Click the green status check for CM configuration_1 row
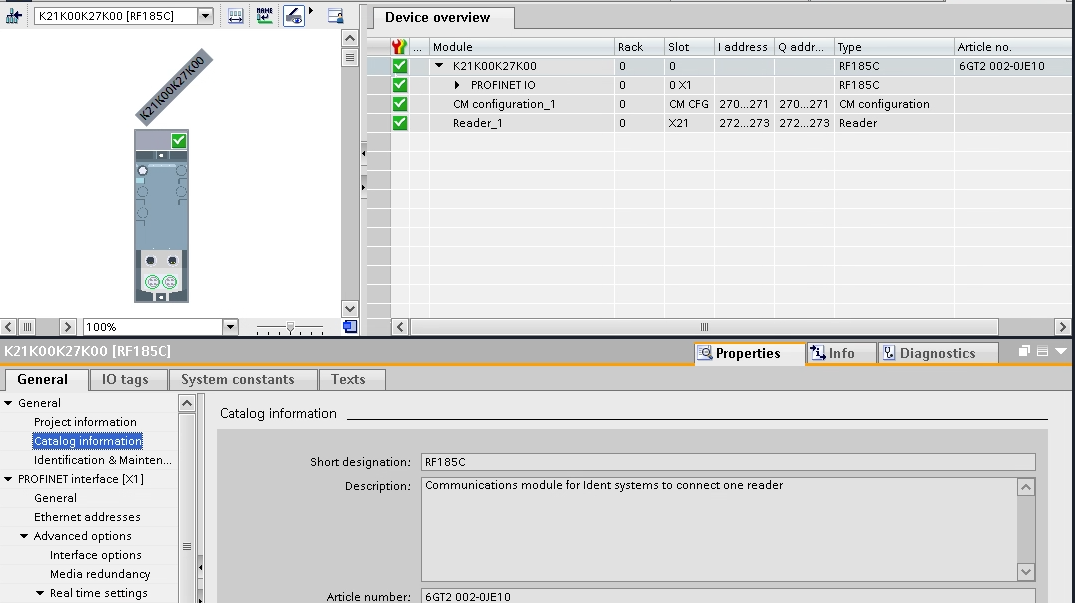The width and height of the screenshot is (1075, 603). 400,104
